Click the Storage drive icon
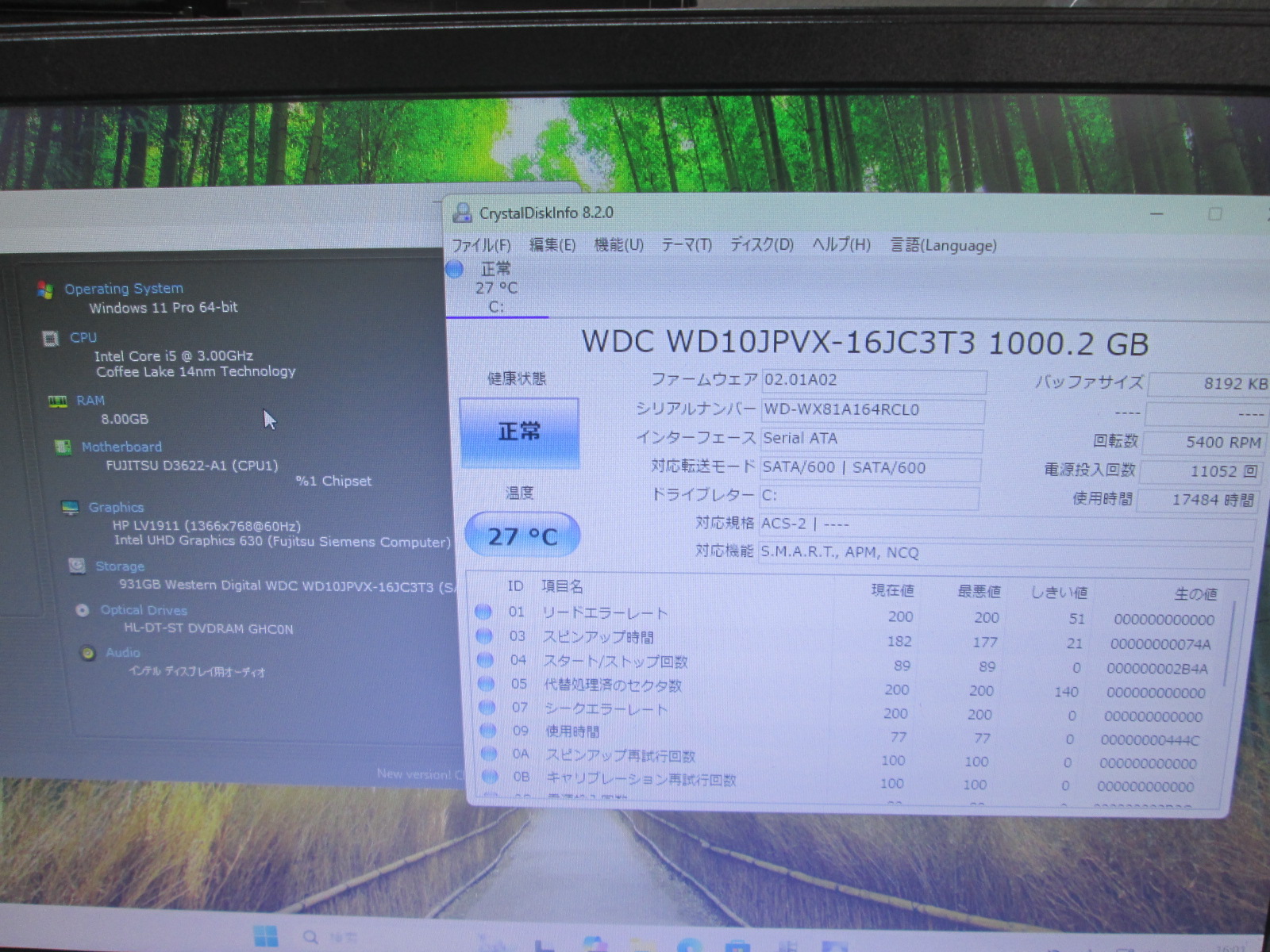Screen dimensions: 1270x952 click(77, 566)
